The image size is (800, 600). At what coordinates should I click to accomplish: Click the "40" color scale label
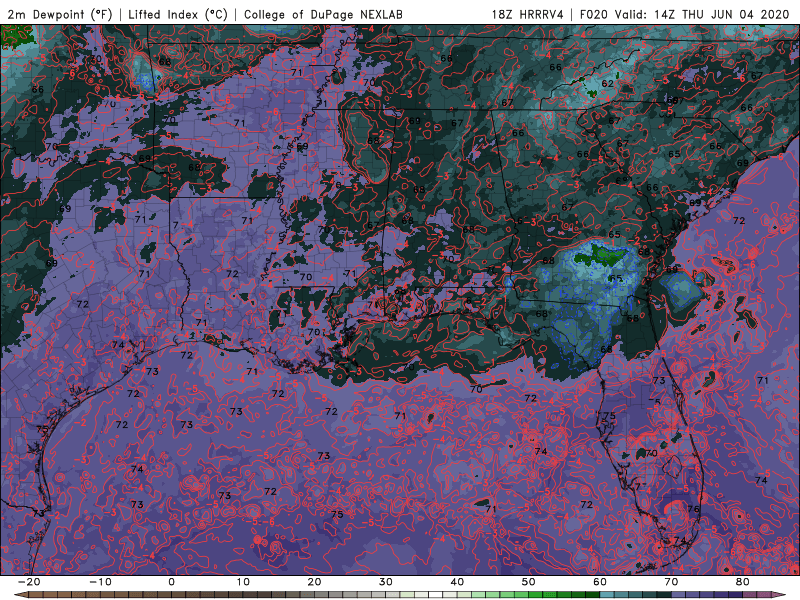(x=457, y=582)
